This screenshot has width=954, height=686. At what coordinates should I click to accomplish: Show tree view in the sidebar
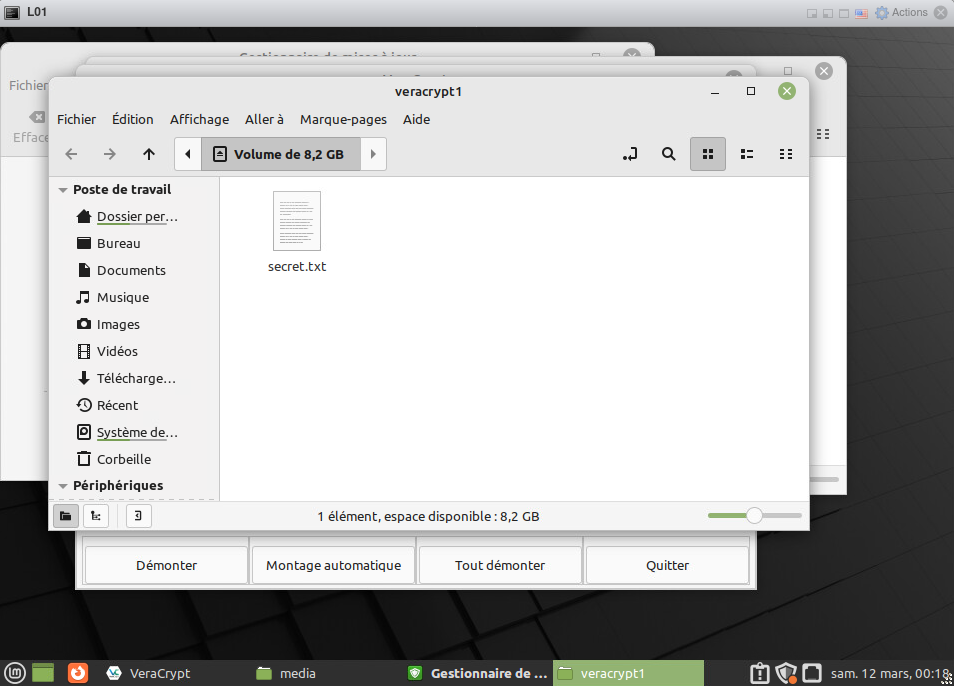94,516
